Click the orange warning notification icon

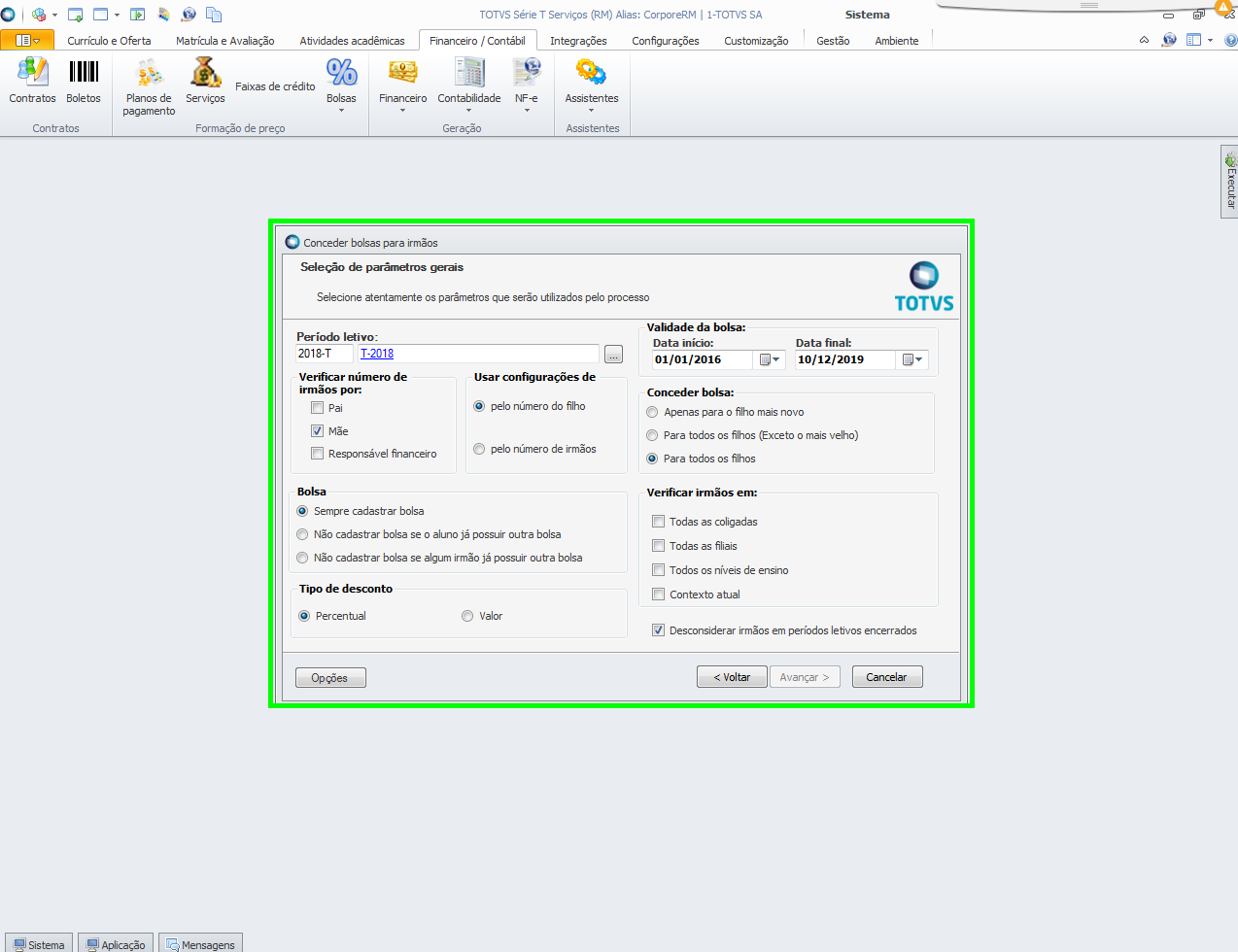point(1223,8)
